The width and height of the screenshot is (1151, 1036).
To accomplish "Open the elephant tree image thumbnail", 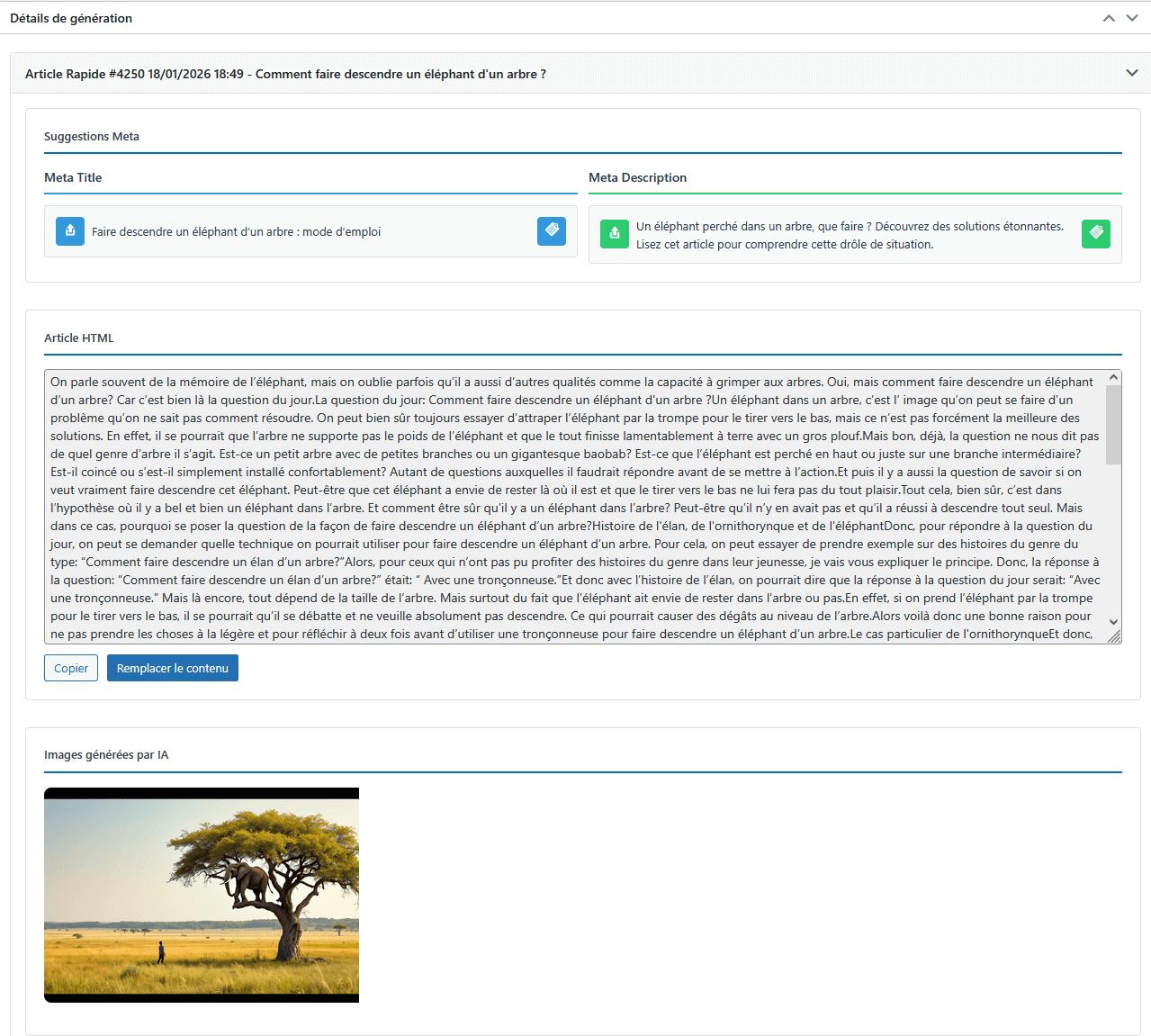I will [201, 894].
